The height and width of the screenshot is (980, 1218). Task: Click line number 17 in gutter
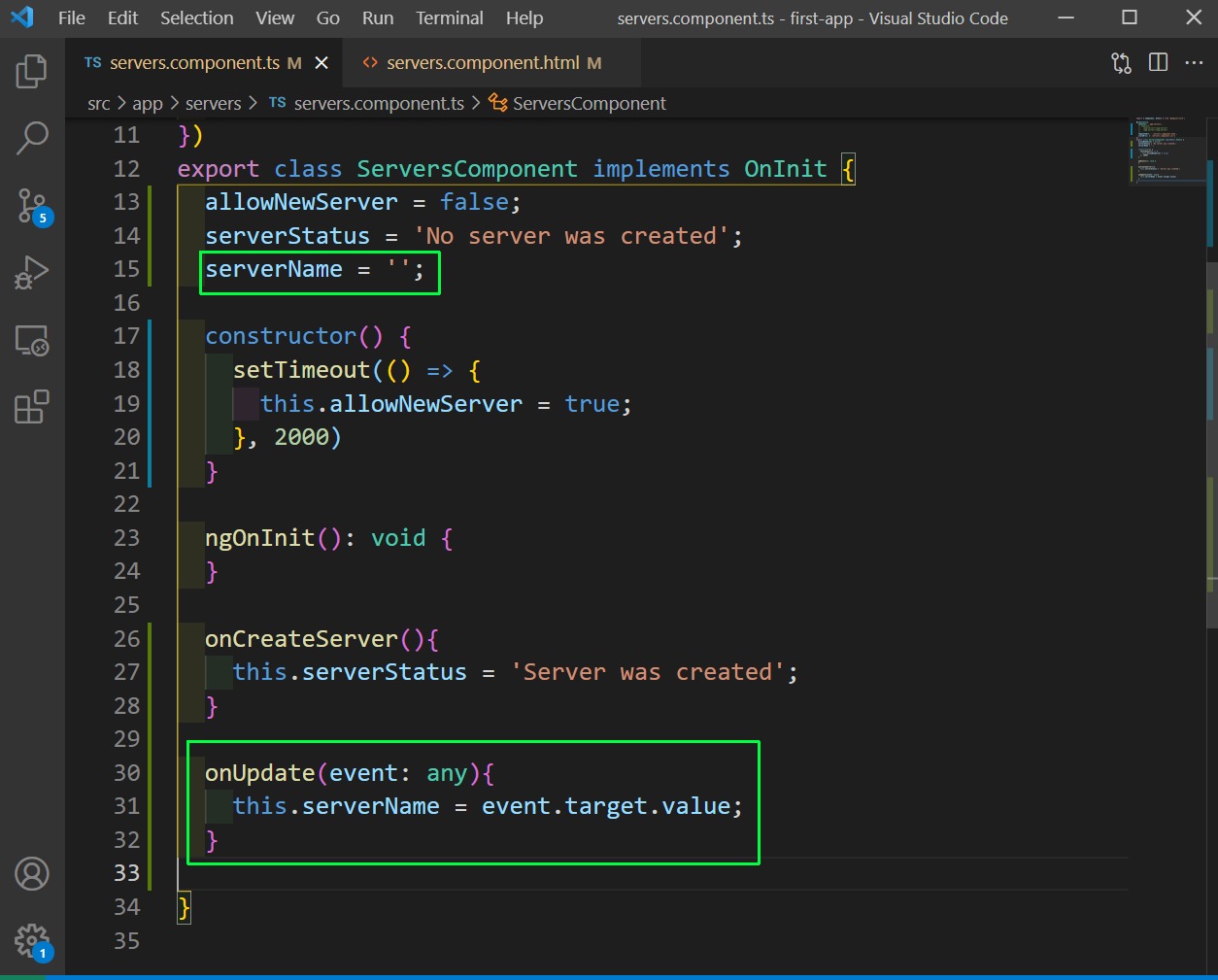(127, 336)
